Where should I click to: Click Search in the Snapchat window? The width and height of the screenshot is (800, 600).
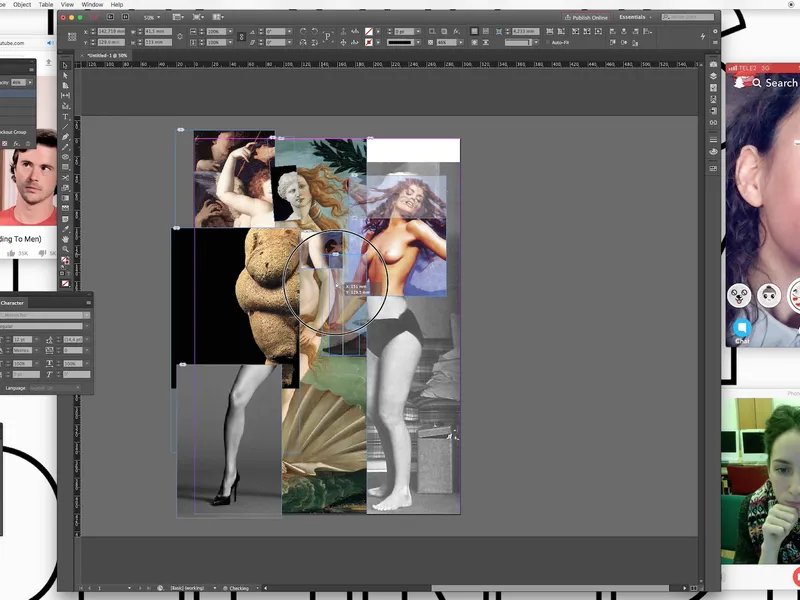point(774,83)
